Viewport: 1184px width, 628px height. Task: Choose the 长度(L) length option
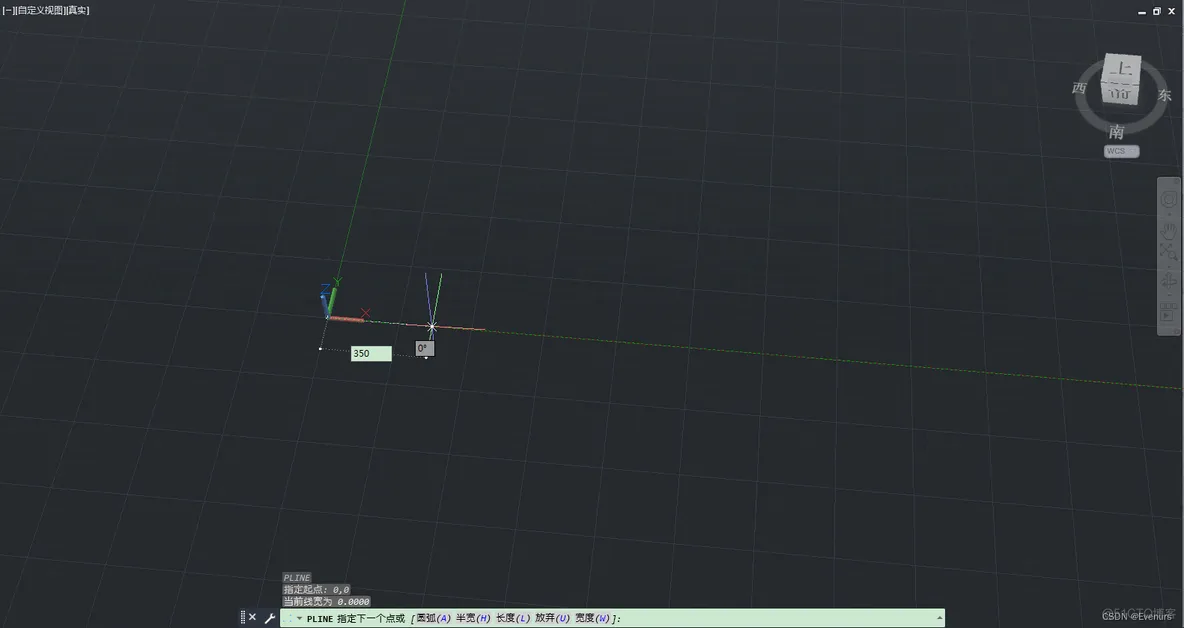coord(513,618)
